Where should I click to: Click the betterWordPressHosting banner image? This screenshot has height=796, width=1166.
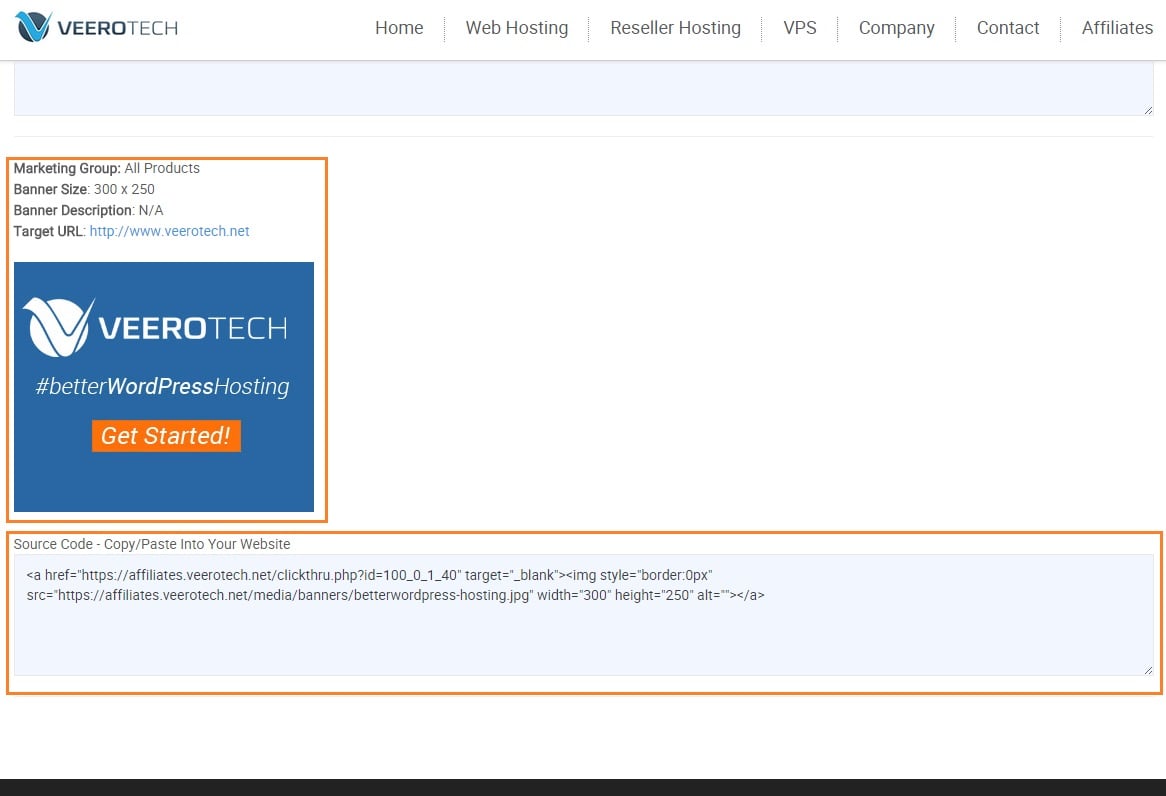point(164,387)
